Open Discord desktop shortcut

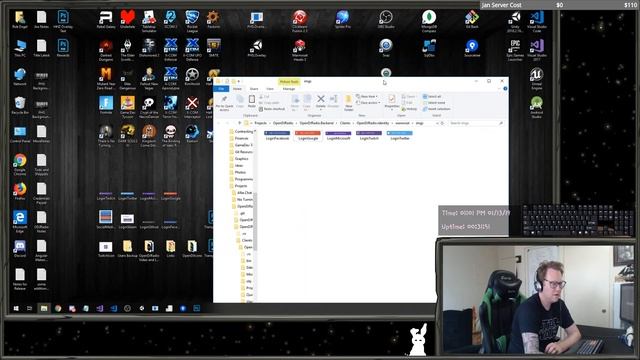coord(20,248)
